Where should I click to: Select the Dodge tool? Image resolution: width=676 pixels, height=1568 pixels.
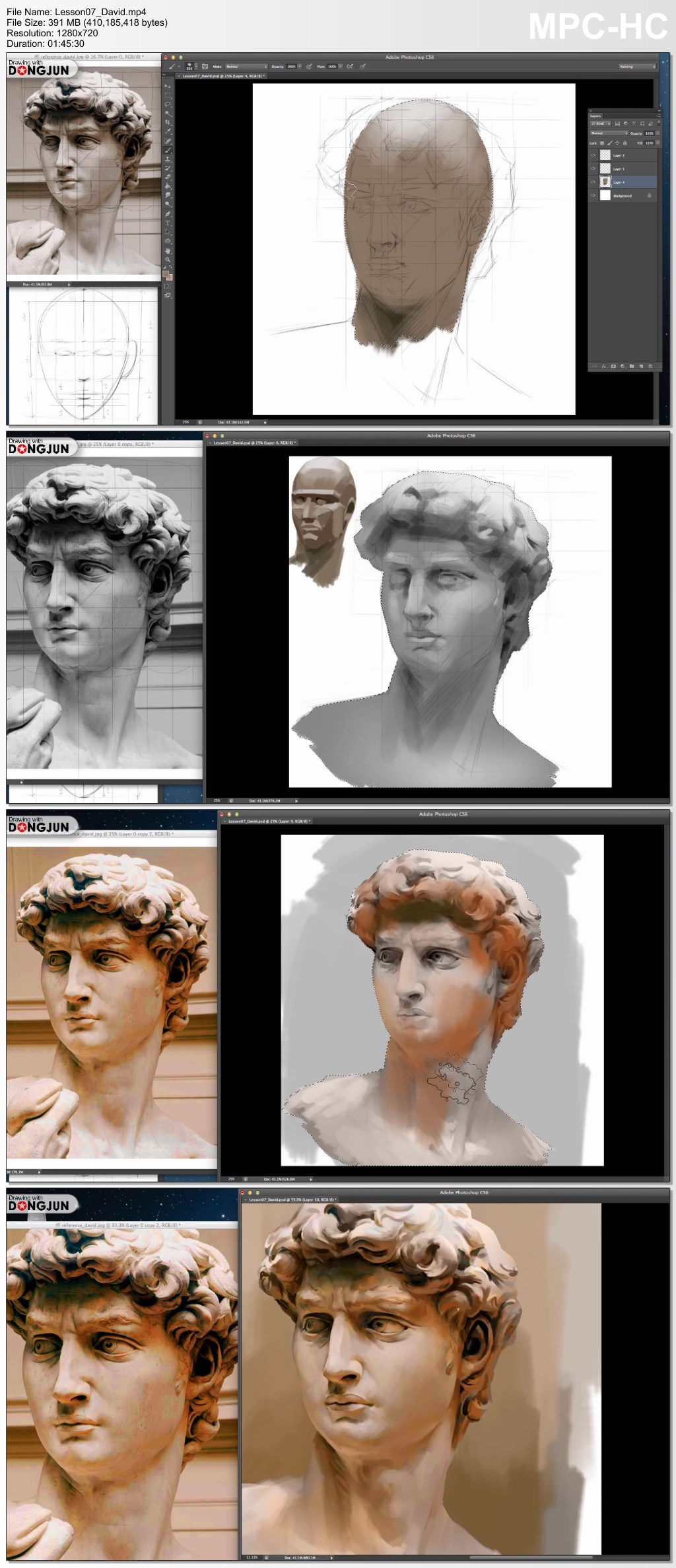tap(168, 204)
